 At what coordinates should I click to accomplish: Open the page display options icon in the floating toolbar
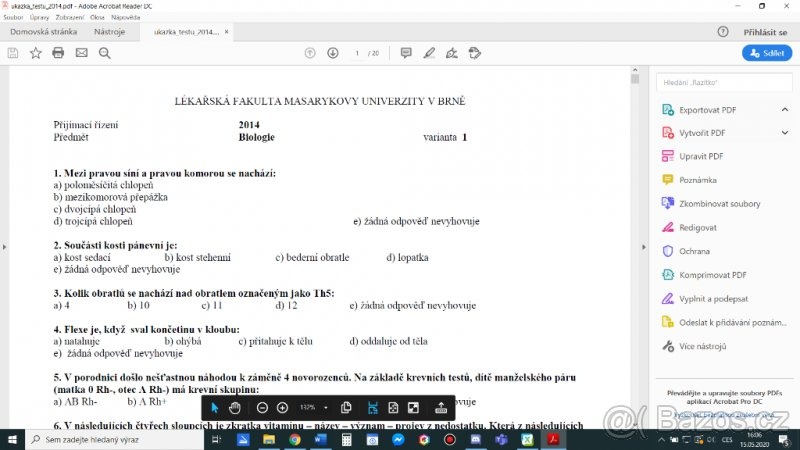pos(346,408)
